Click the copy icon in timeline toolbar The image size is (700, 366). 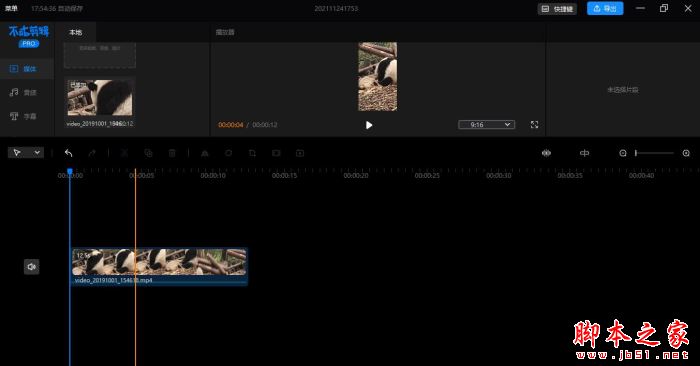[148, 153]
